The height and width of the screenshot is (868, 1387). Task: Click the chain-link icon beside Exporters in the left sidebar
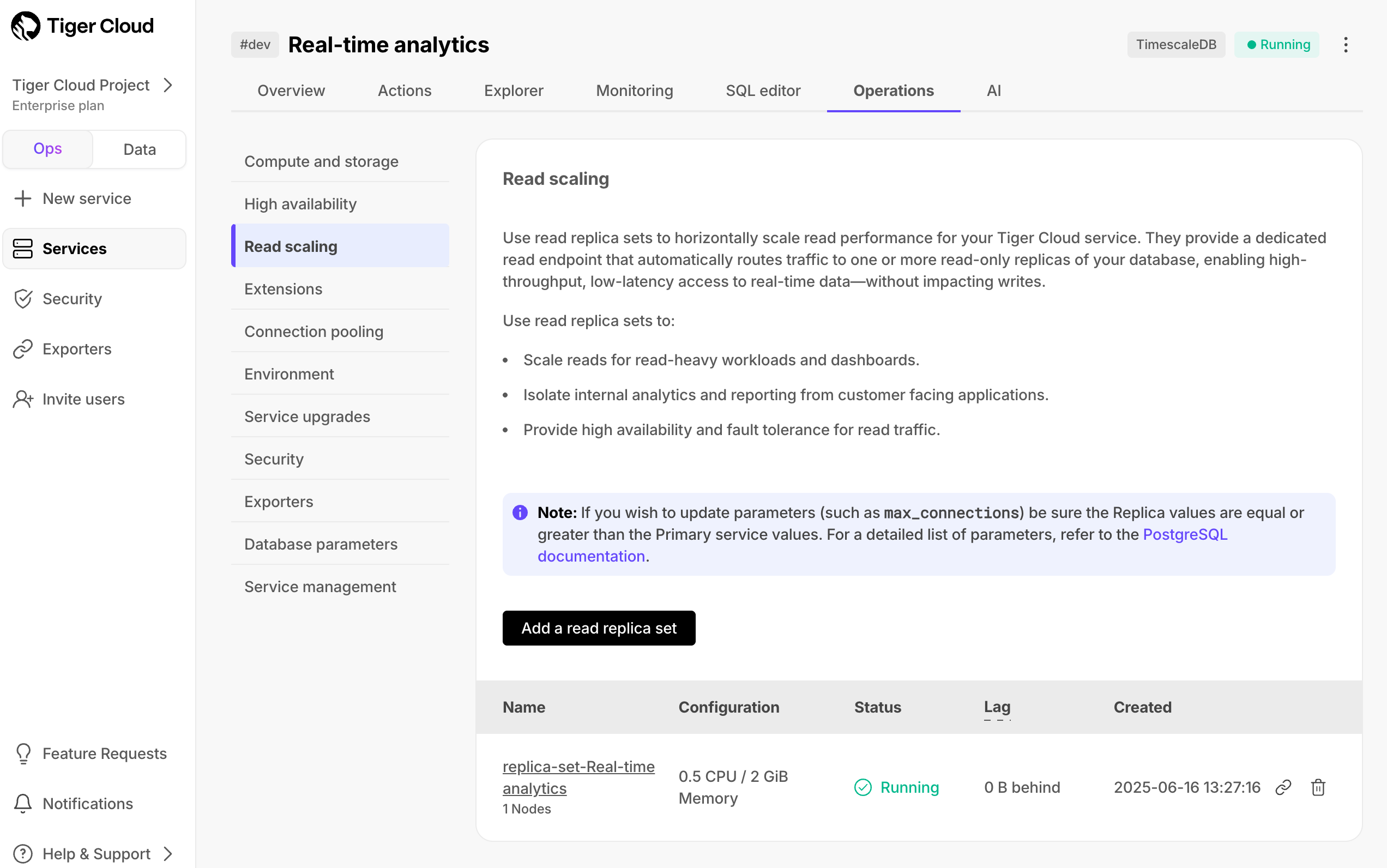(x=23, y=349)
